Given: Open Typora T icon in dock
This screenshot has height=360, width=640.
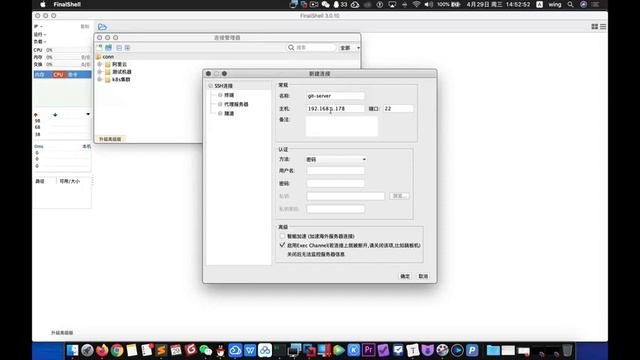Looking at the screenshot, I should click(x=413, y=350).
